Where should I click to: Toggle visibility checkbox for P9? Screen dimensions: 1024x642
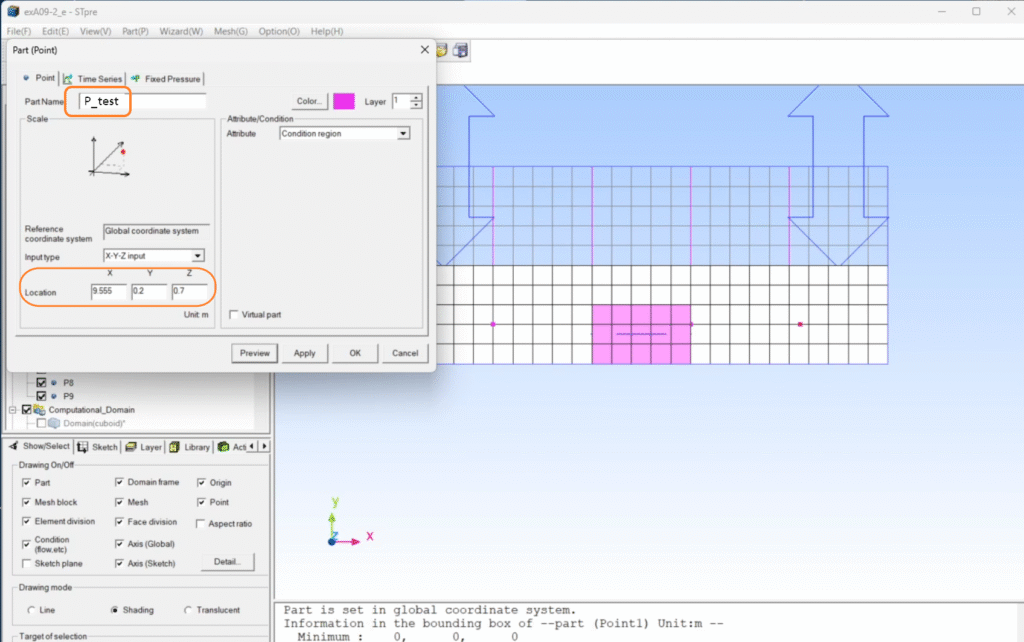41,396
